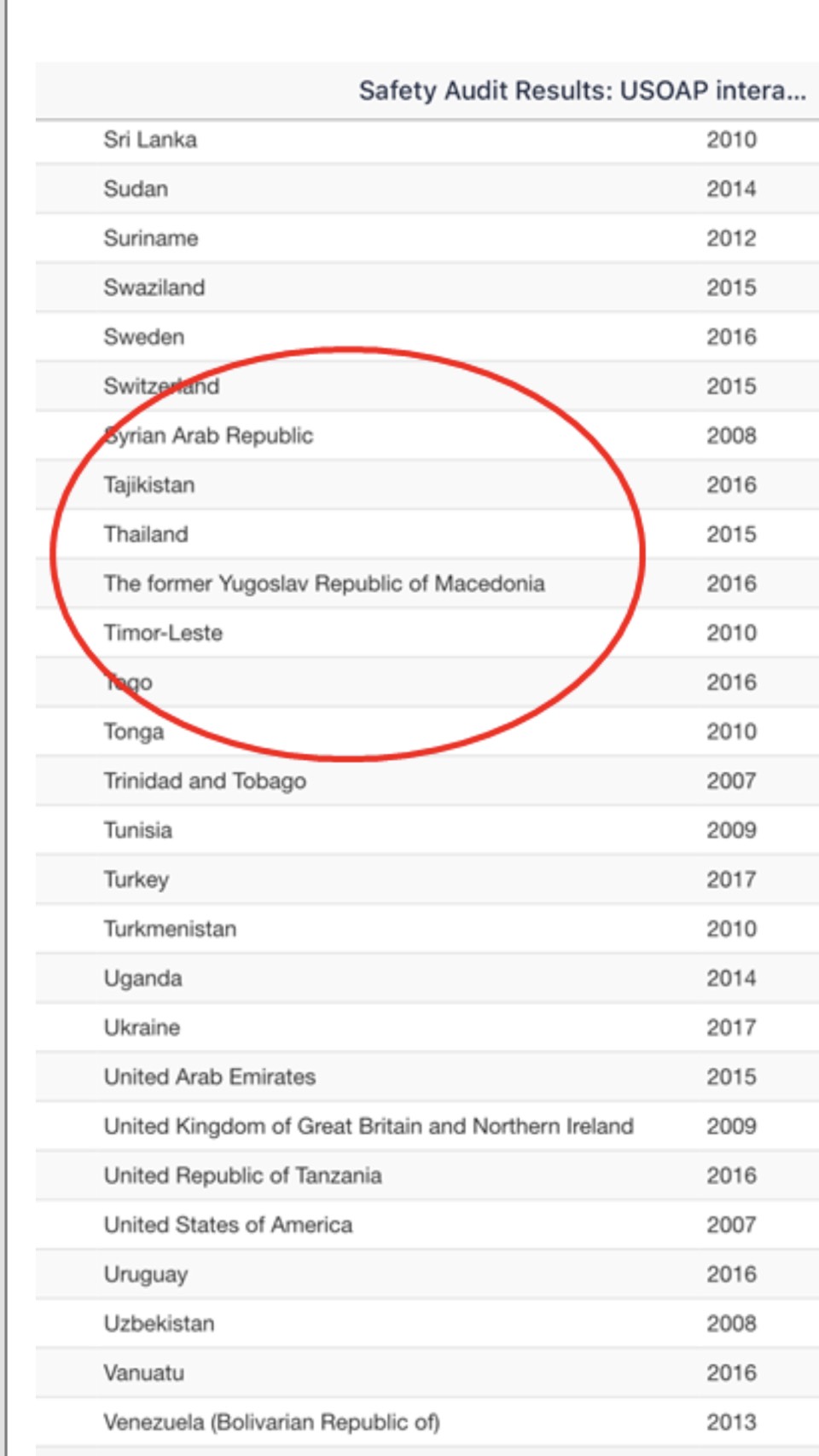
Task: Open the United Arab Emirates row
Action: (210, 1076)
